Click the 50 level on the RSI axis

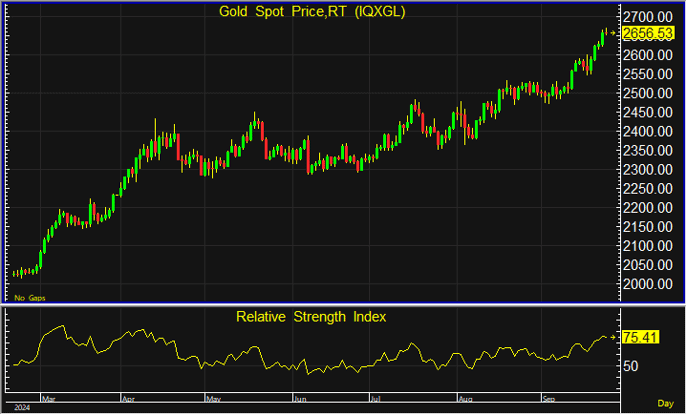[x=630, y=366]
